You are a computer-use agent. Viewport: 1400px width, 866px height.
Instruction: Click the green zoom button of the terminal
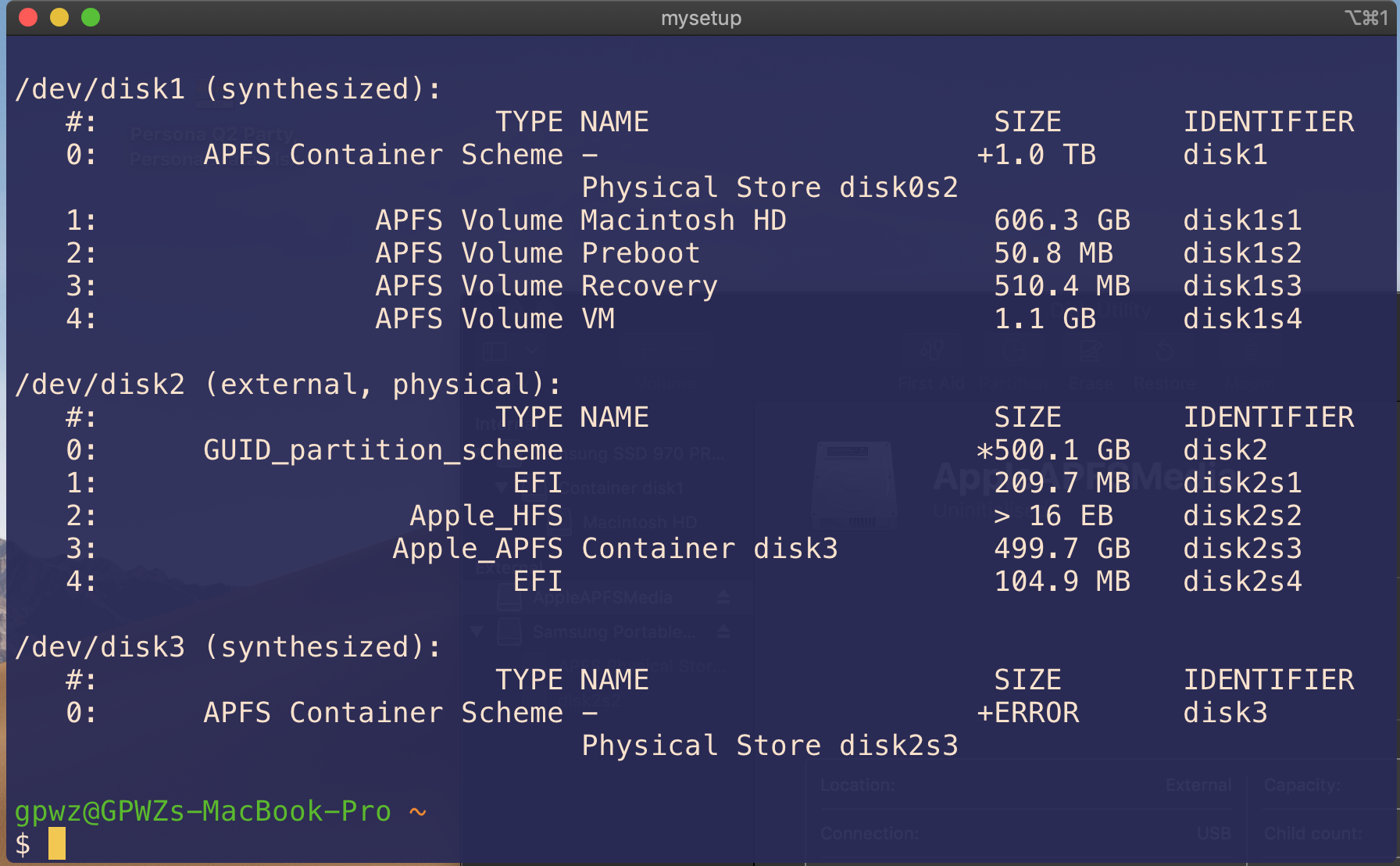tap(91, 17)
